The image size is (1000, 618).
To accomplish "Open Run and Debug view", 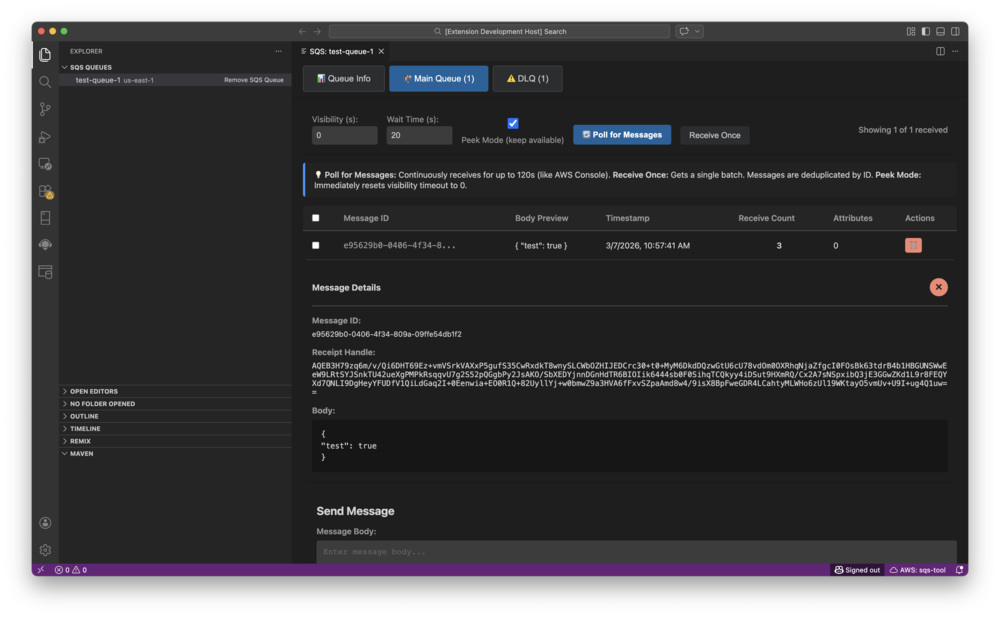I will (45, 136).
